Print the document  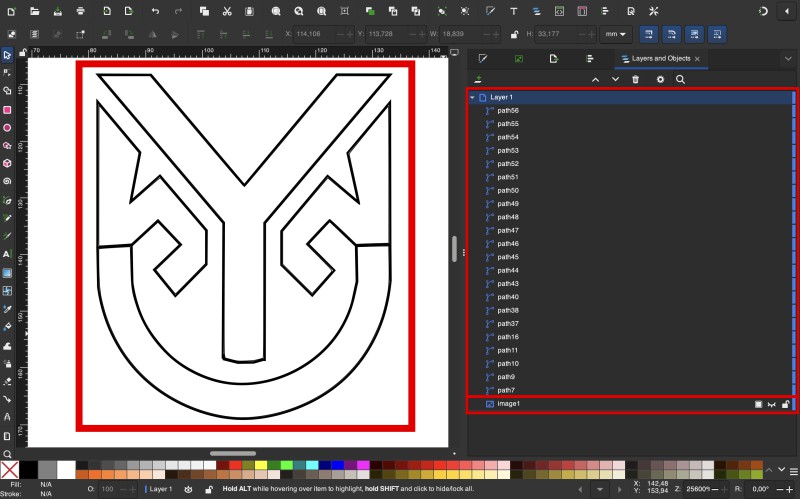(81, 11)
